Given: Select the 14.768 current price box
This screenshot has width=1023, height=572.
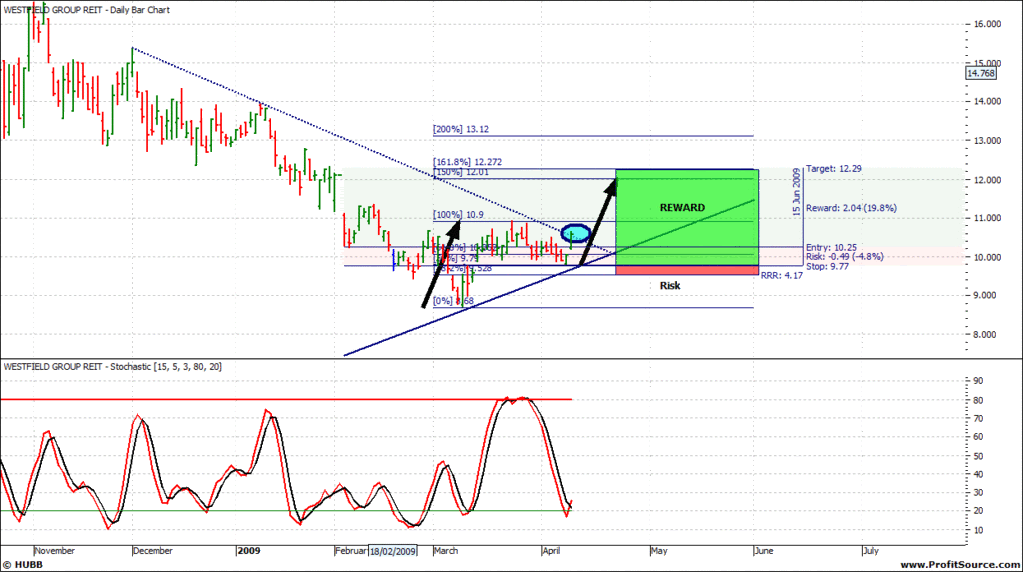Looking at the screenshot, I should (x=981, y=73).
